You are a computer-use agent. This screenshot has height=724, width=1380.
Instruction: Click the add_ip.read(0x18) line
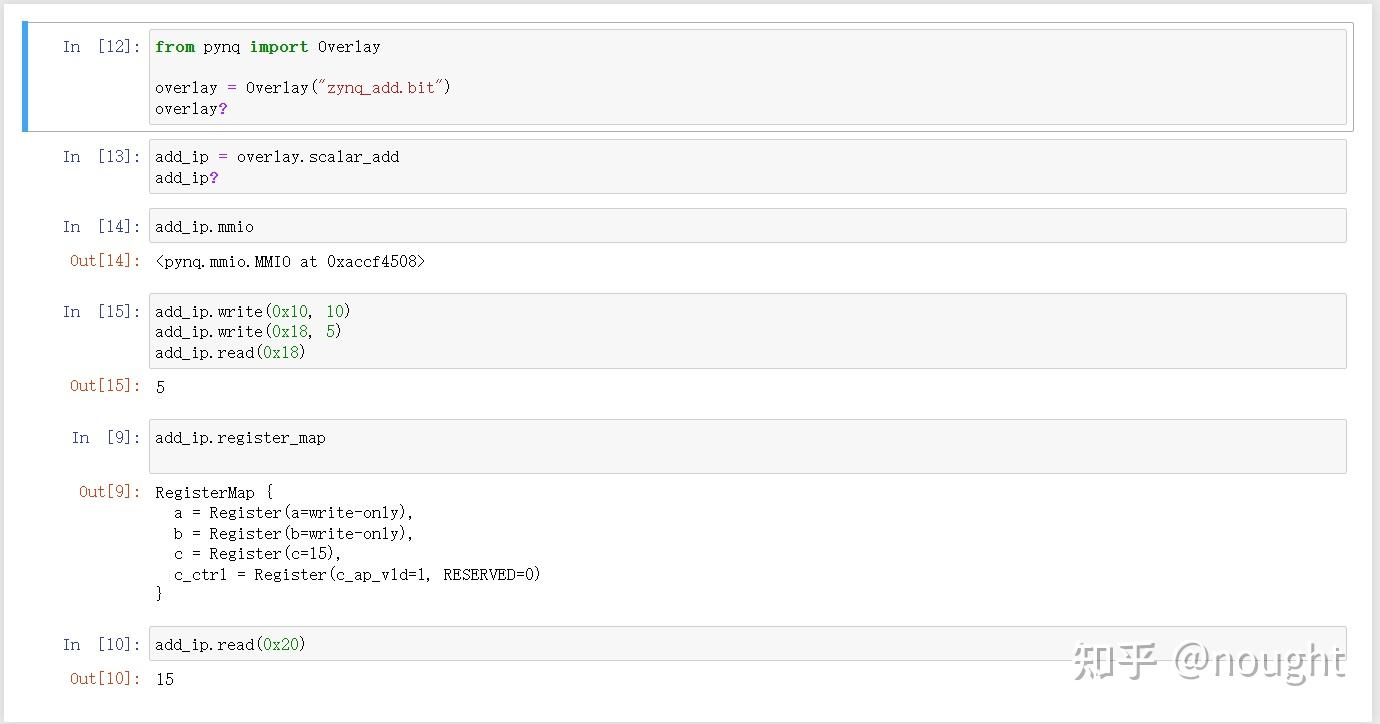click(x=230, y=352)
